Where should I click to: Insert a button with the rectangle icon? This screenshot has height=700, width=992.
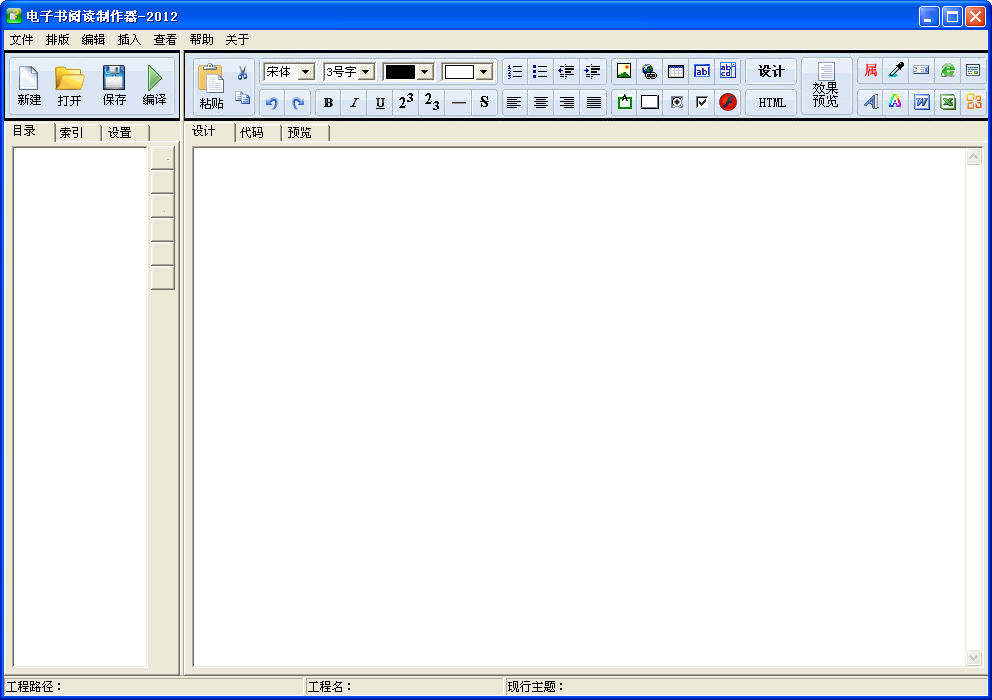[650, 102]
